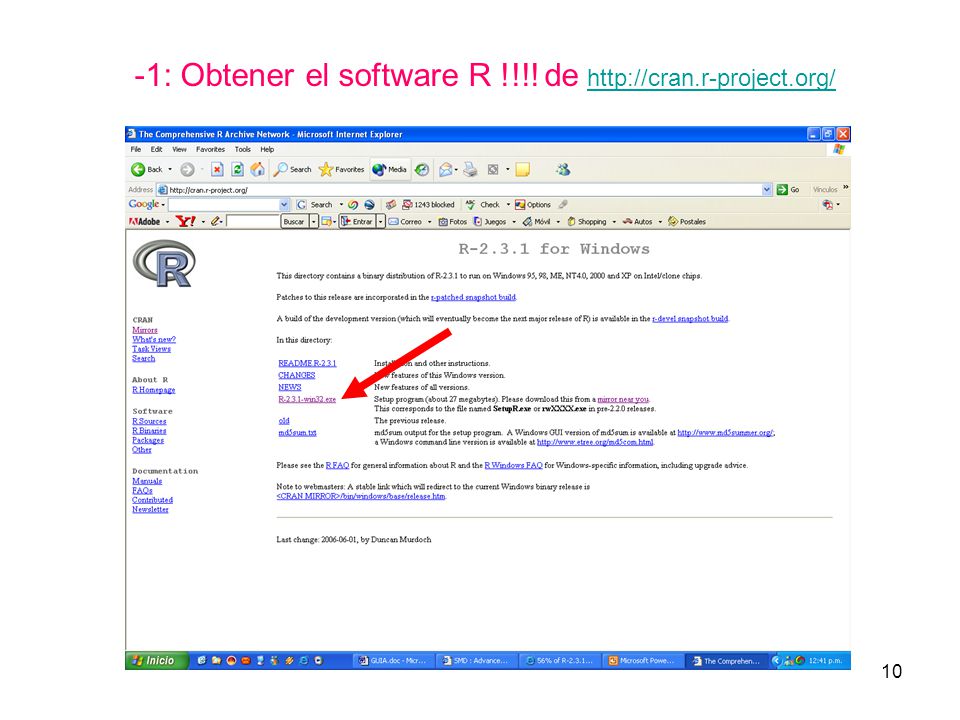Open the Buscar button dropdown arrow

click(x=313, y=222)
